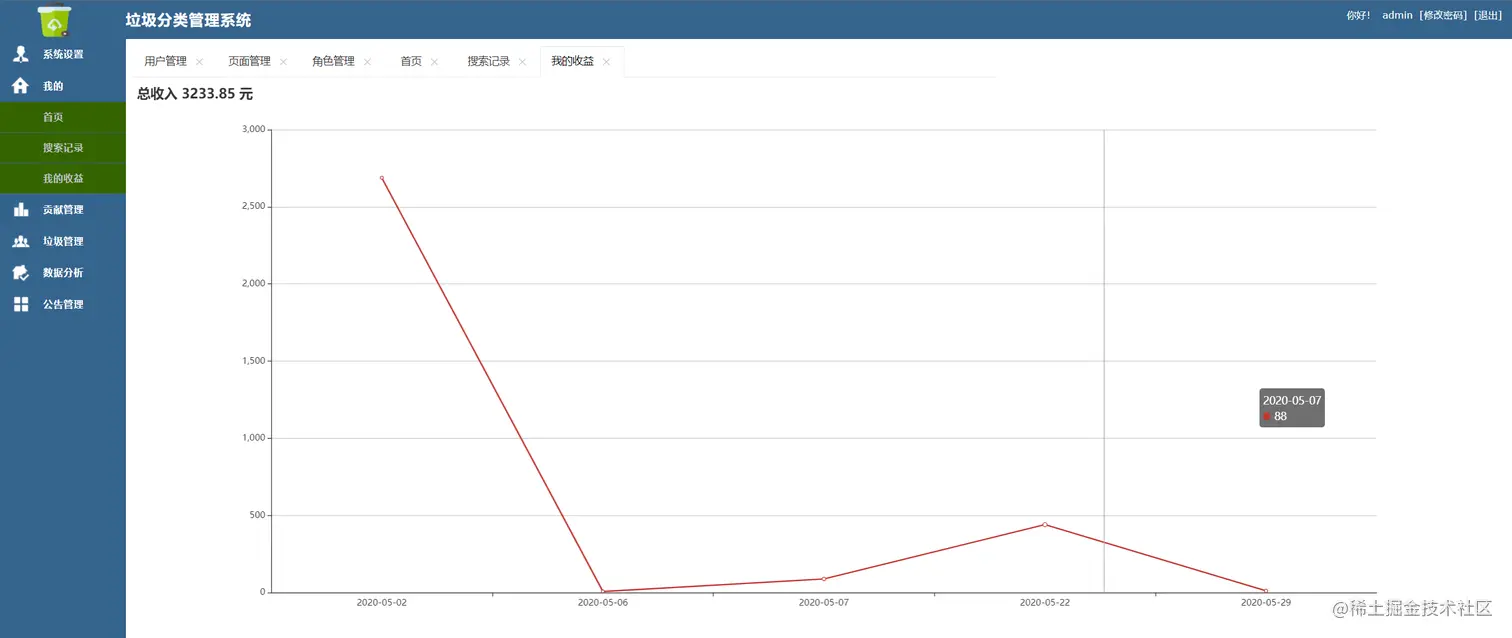Expand the 系统设置 sidebar menu
Viewport: 1512px width, 638px height.
(63, 54)
